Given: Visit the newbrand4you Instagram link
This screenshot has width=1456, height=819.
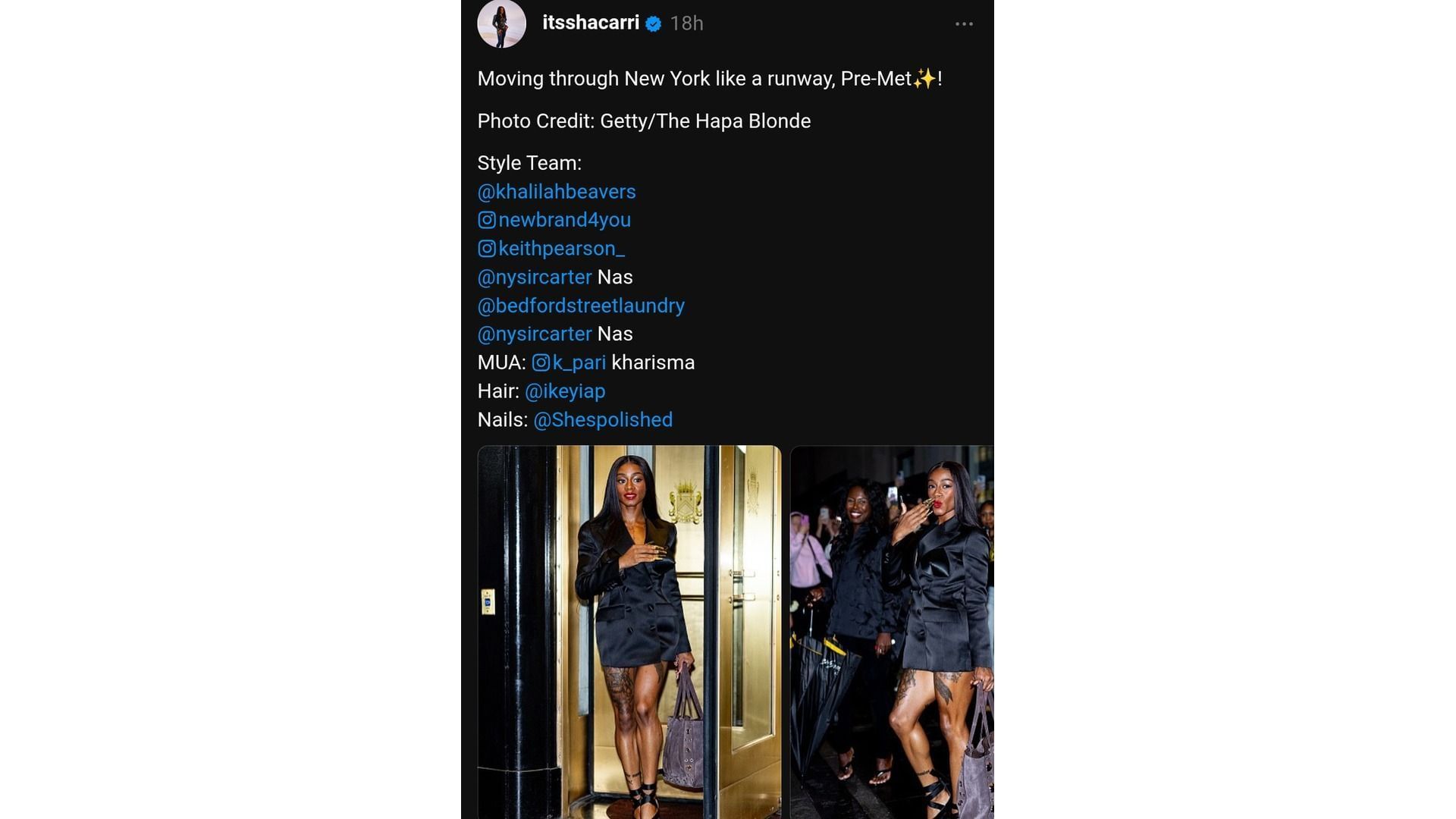Looking at the screenshot, I should pos(564,220).
